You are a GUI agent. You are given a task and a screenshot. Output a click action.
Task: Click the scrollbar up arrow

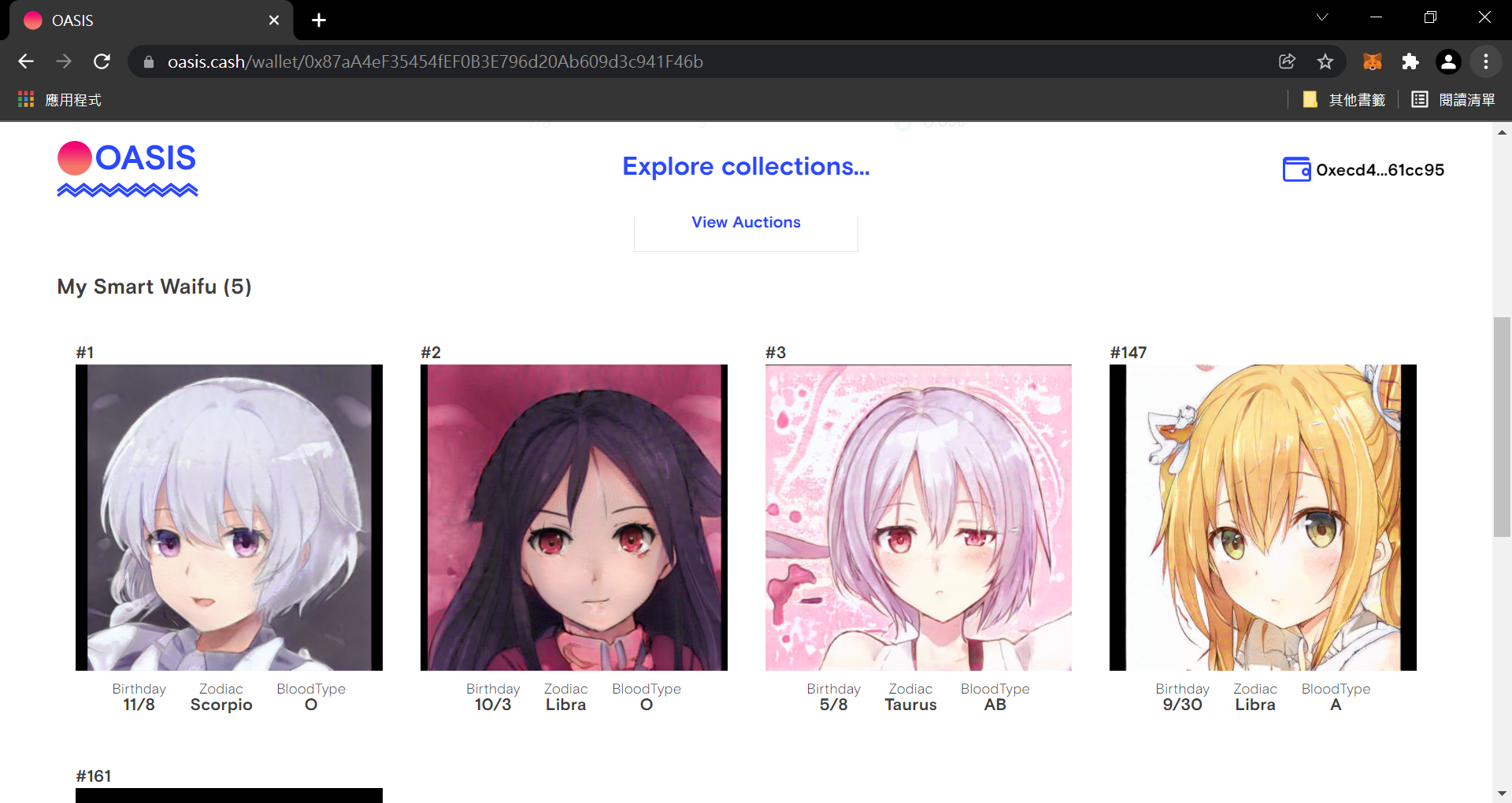pyautogui.click(x=1502, y=132)
